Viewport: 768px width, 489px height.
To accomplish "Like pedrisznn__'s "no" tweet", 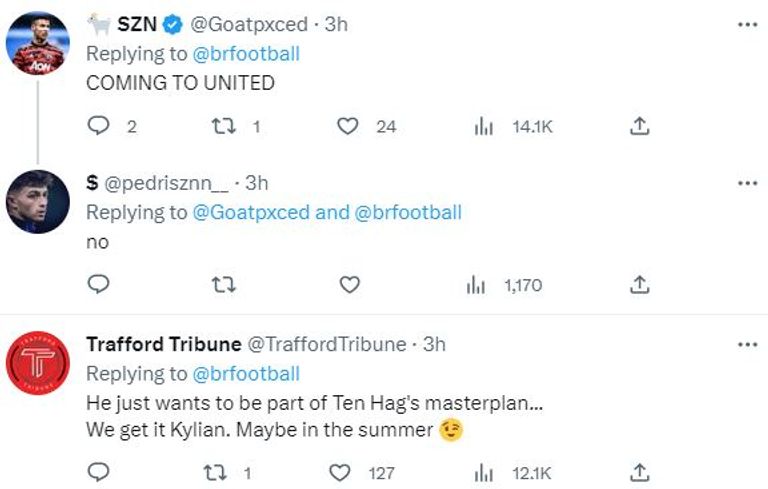I will click(x=348, y=285).
